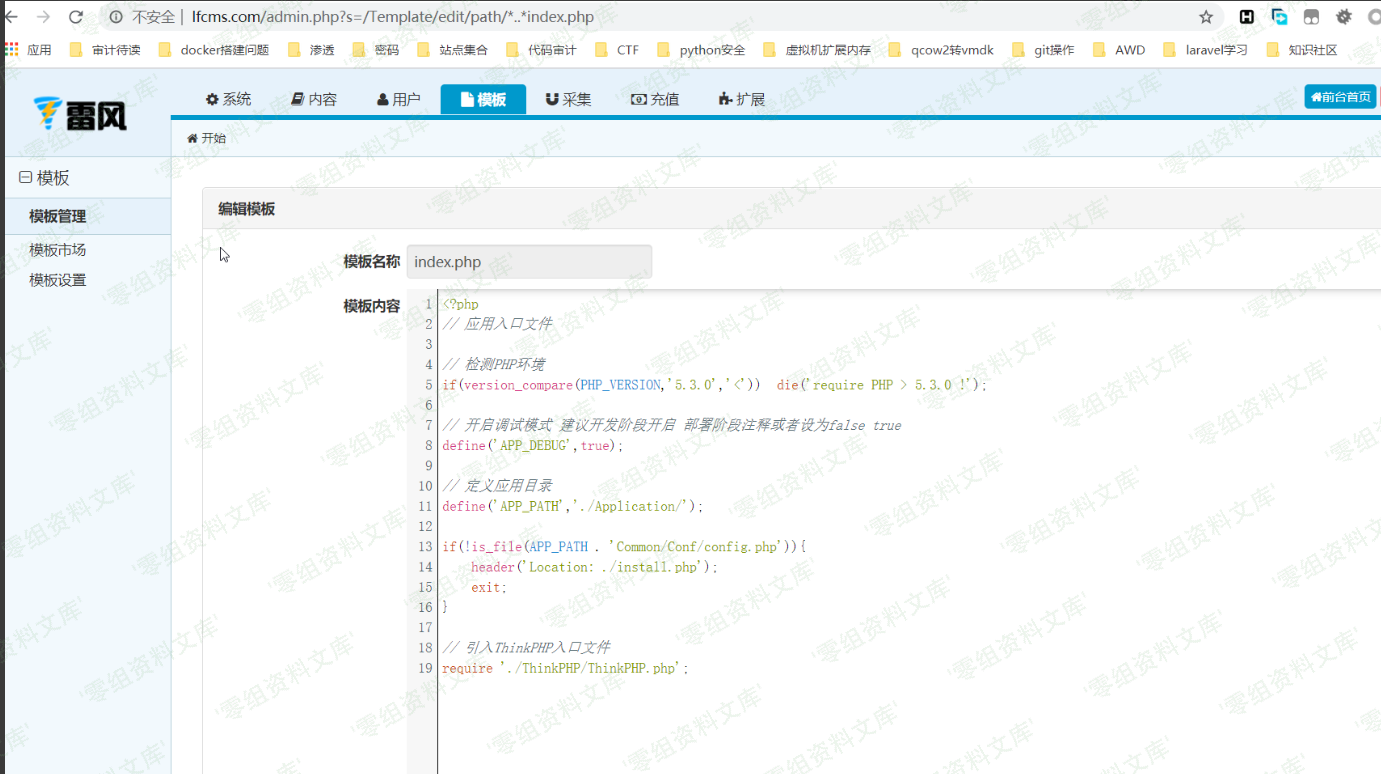Screen dimensions: 1381x774
Task: Select 模板设置 in the sidebar
Action: coord(58,280)
